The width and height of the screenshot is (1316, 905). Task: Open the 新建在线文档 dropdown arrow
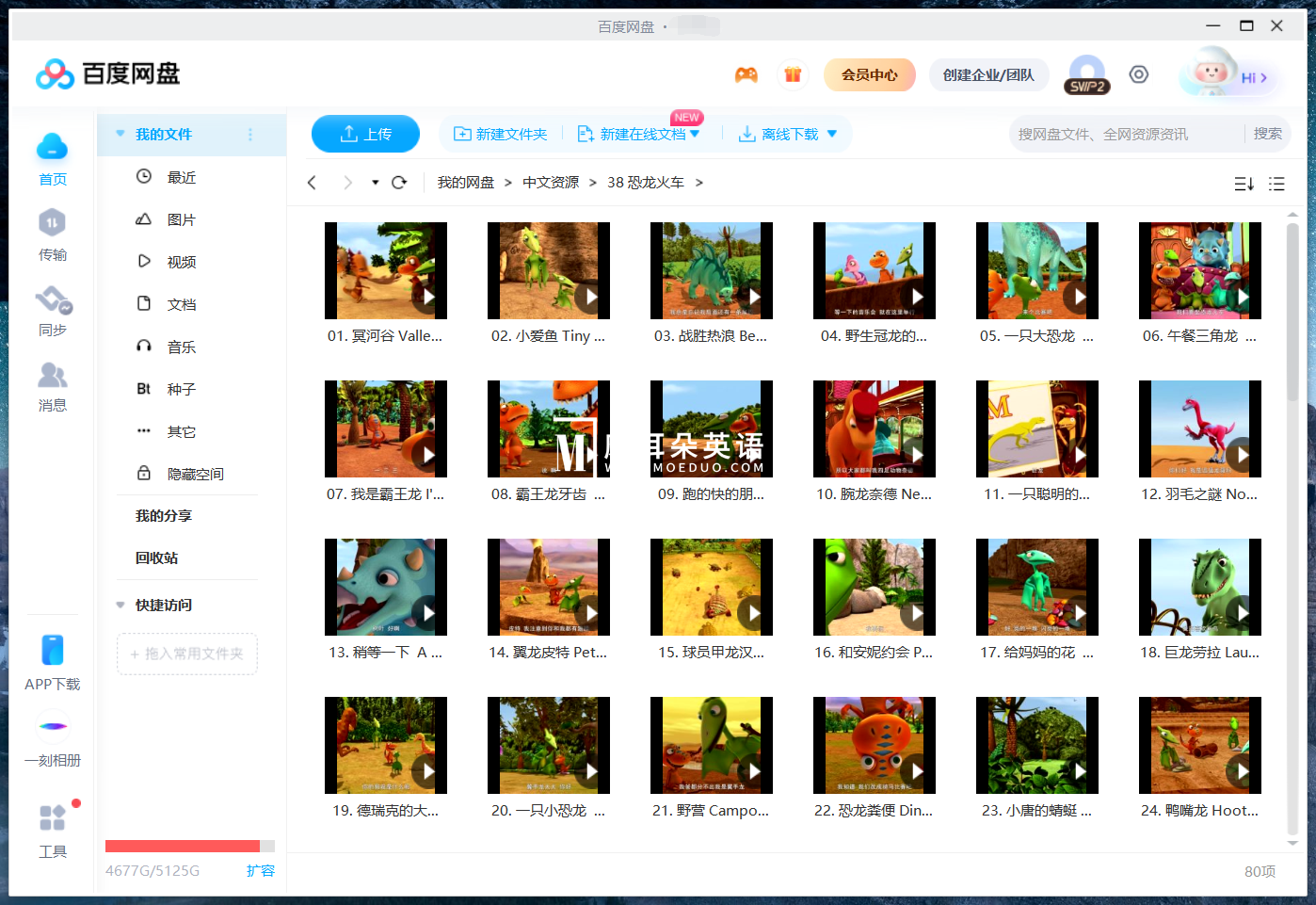pos(694,134)
